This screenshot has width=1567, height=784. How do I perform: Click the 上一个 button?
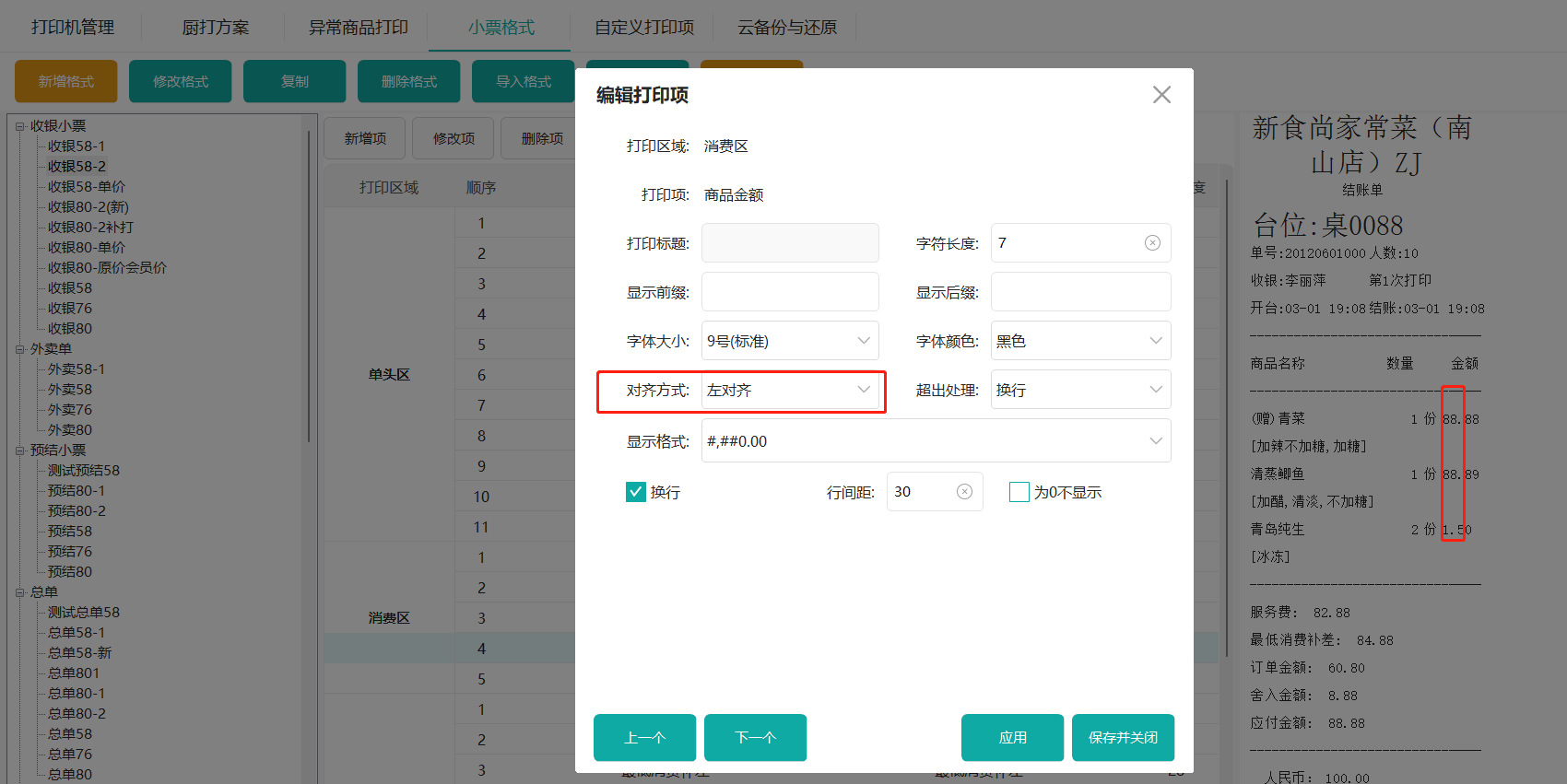(x=644, y=737)
